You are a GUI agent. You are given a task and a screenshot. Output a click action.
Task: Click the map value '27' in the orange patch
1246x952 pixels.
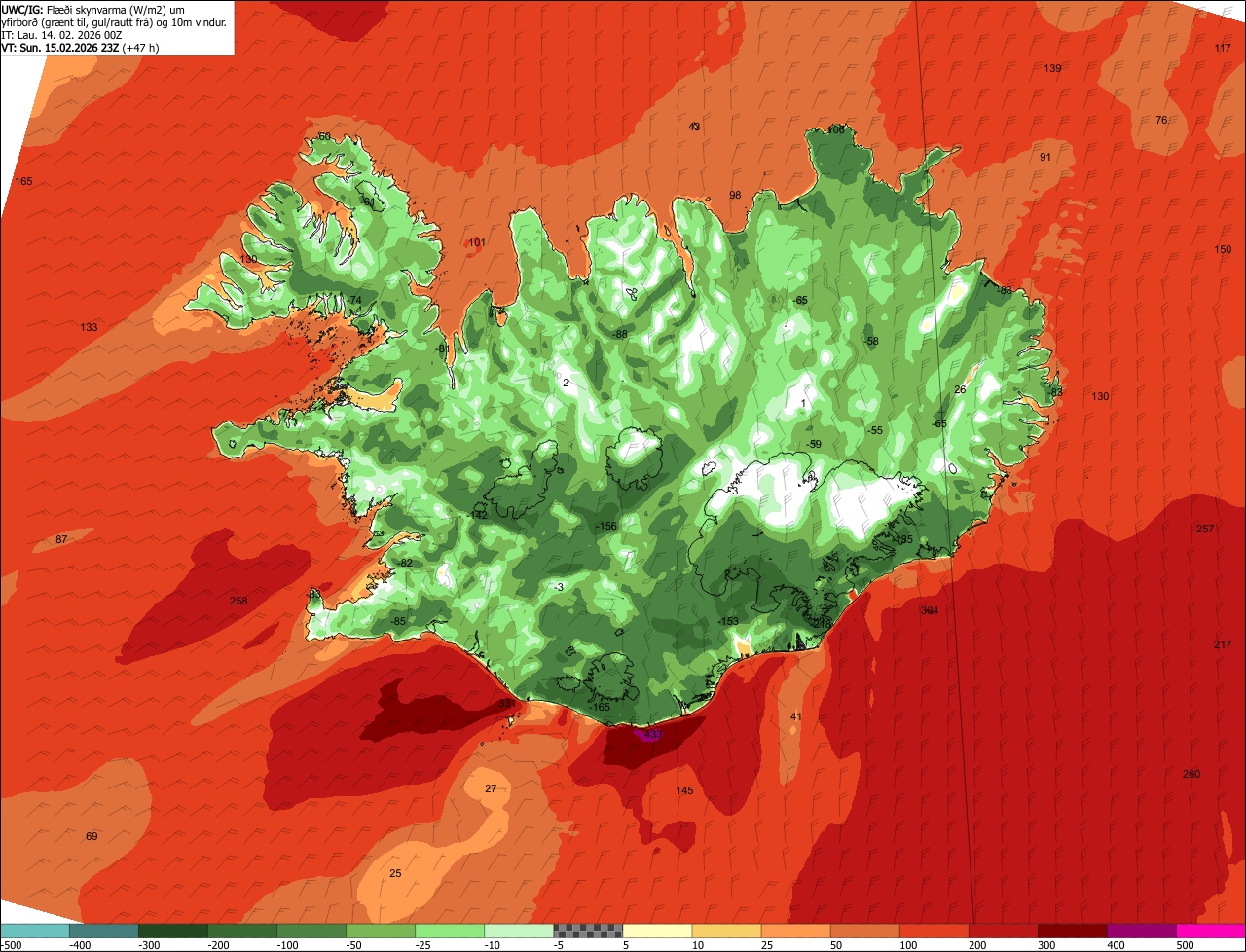[491, 788]
